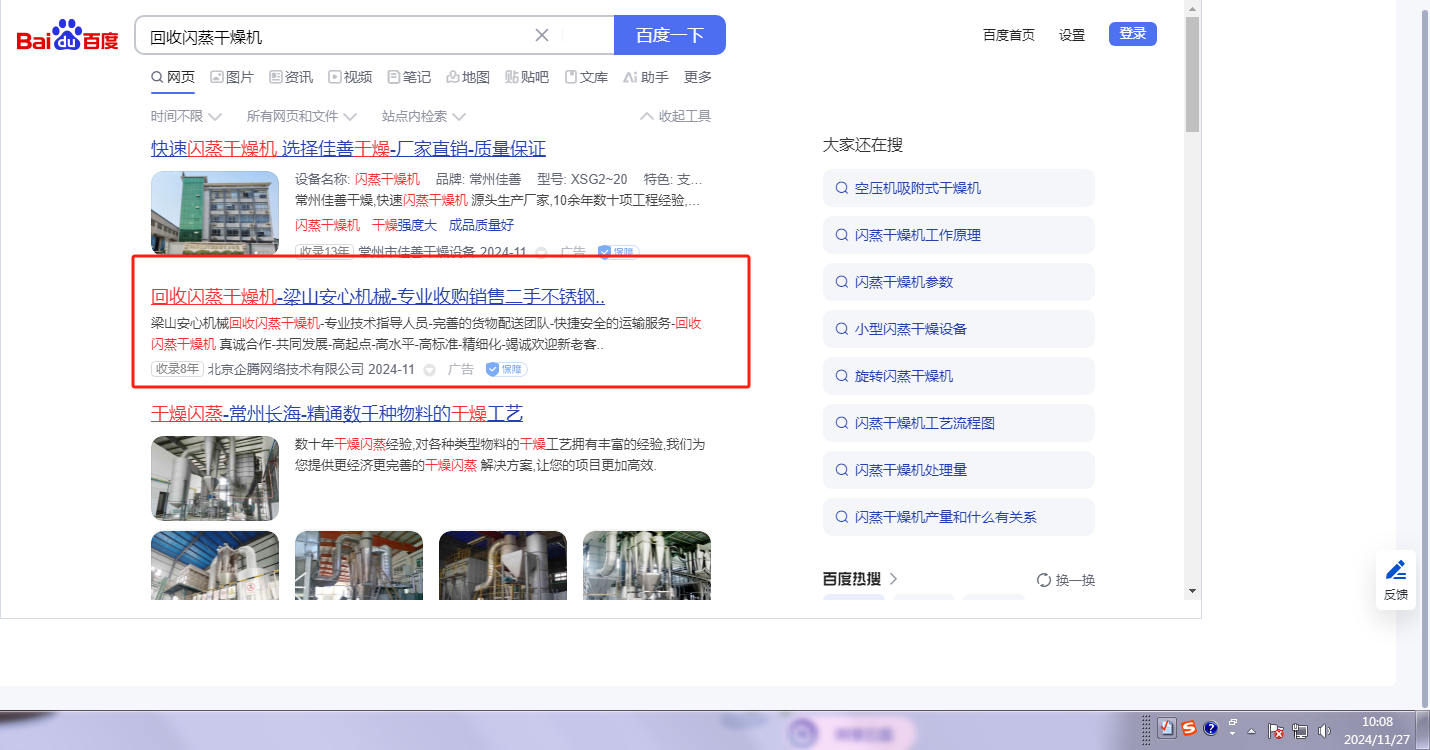
Task: Click the Baidu logo
Action: (67, 36)
